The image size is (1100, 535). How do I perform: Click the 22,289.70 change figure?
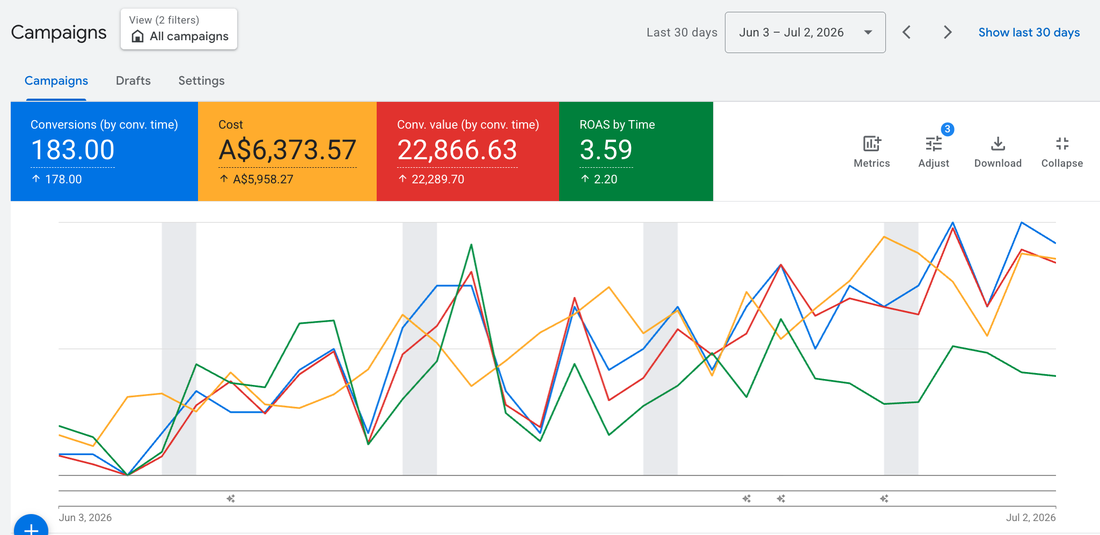[x=437, y=180]
